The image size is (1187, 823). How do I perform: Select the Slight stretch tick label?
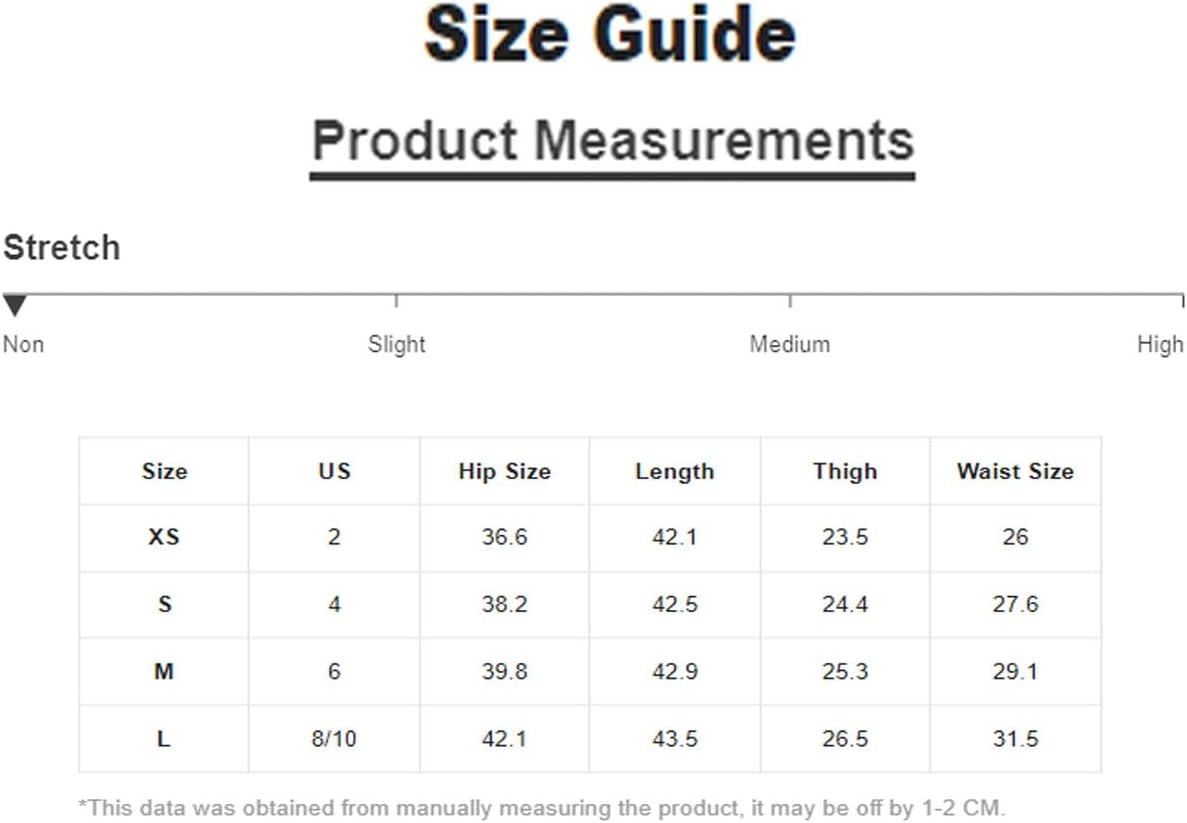pyautogui.click(x=397, y=344)
